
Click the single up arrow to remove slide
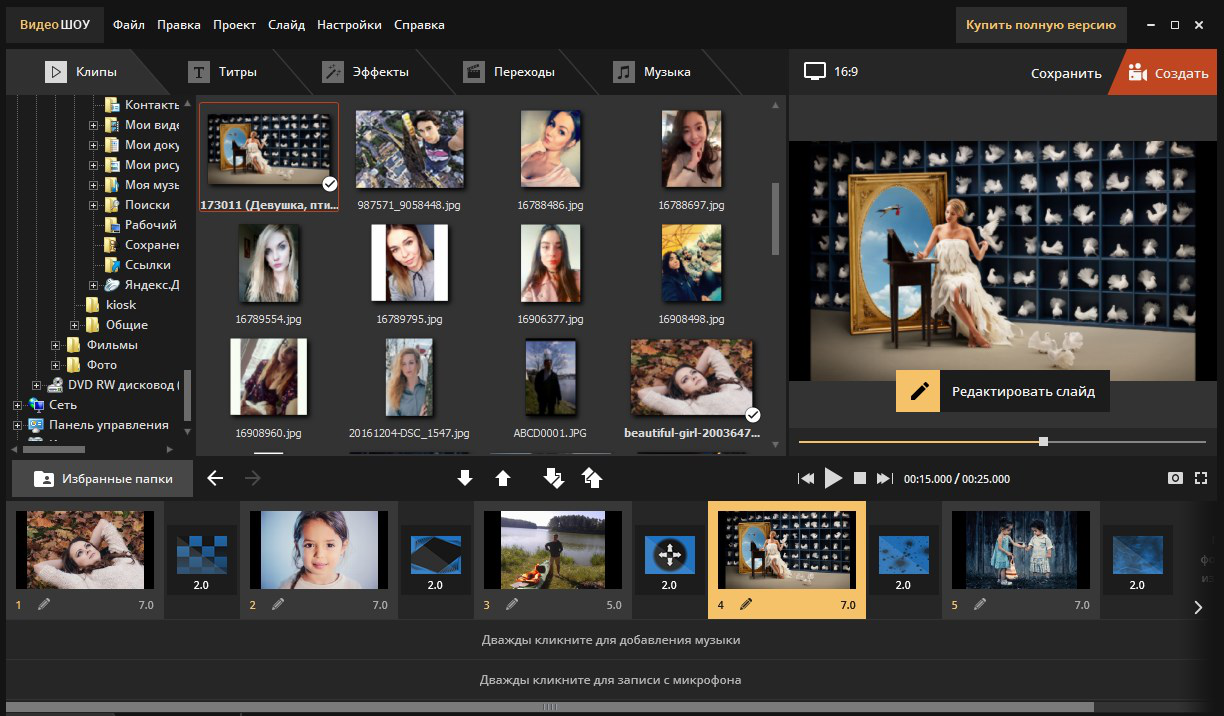503,479
